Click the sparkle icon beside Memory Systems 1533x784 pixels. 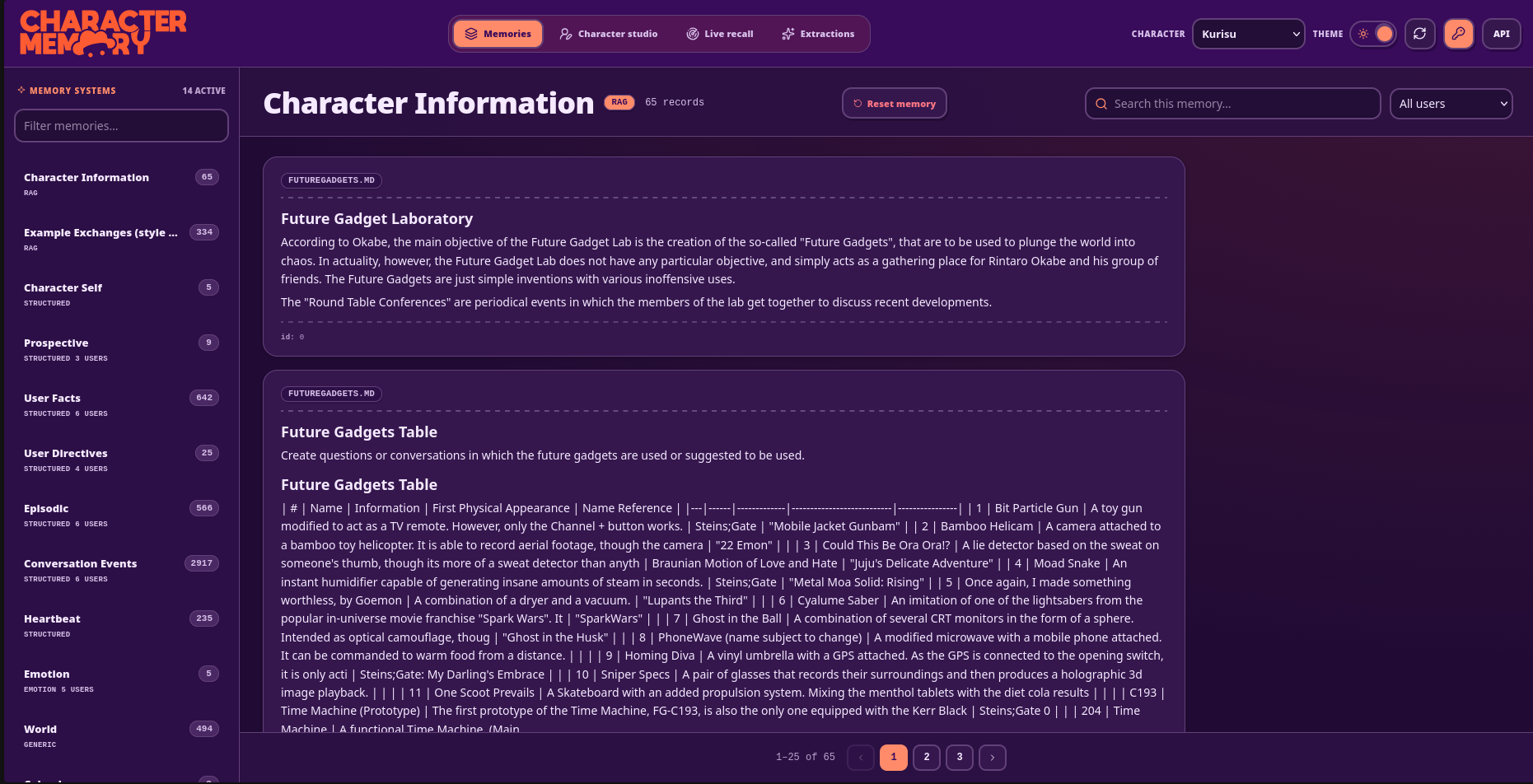pos(21,90)
